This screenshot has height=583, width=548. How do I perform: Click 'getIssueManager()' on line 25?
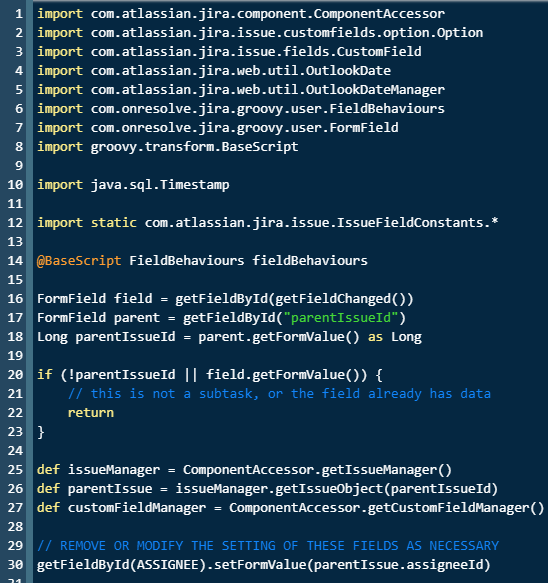click(x=386, y=470)
